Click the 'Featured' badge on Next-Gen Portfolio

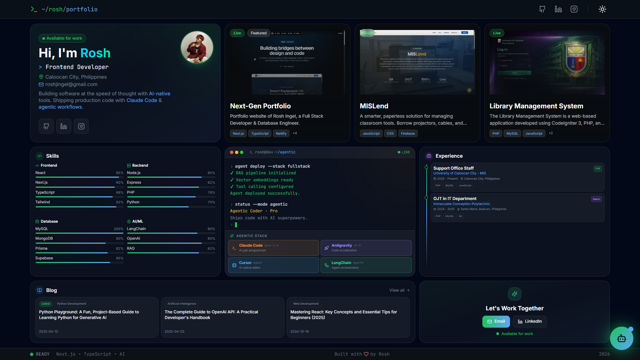click(258, 33)
